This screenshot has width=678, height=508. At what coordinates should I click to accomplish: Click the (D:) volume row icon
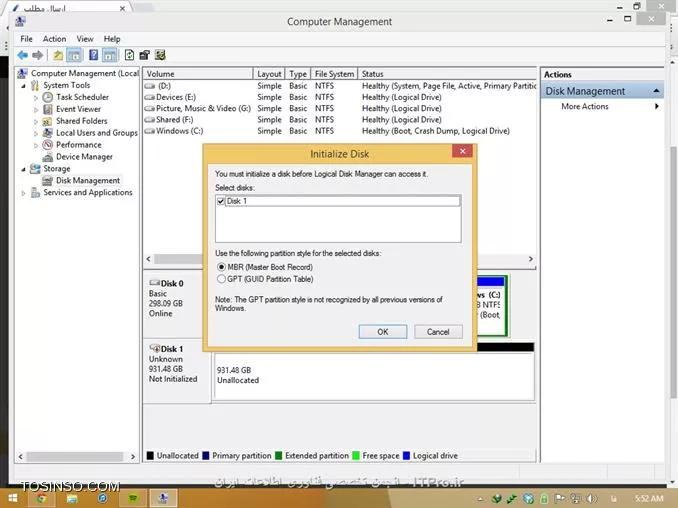pos(150,86)
